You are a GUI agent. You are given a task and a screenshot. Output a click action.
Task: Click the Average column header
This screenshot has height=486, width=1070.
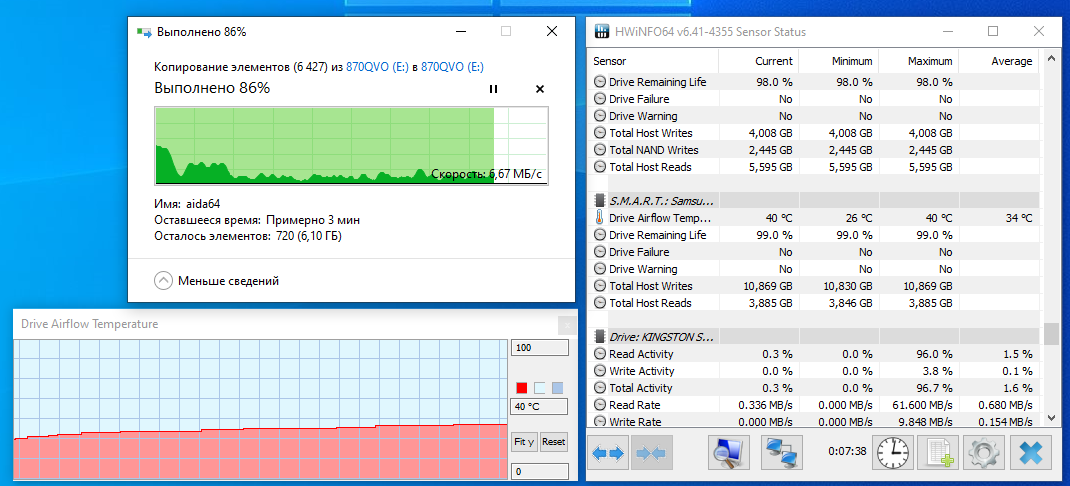998,61
